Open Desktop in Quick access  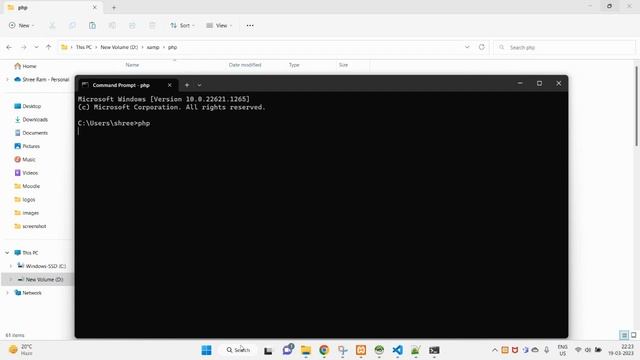click(x=28, y=106)
